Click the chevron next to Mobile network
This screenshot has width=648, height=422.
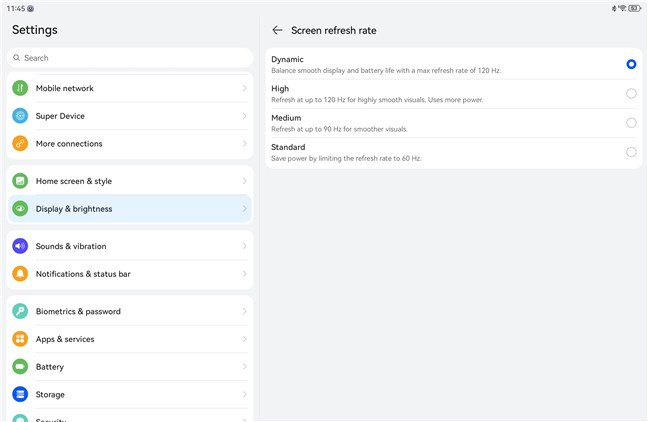[x=245, y=88]
